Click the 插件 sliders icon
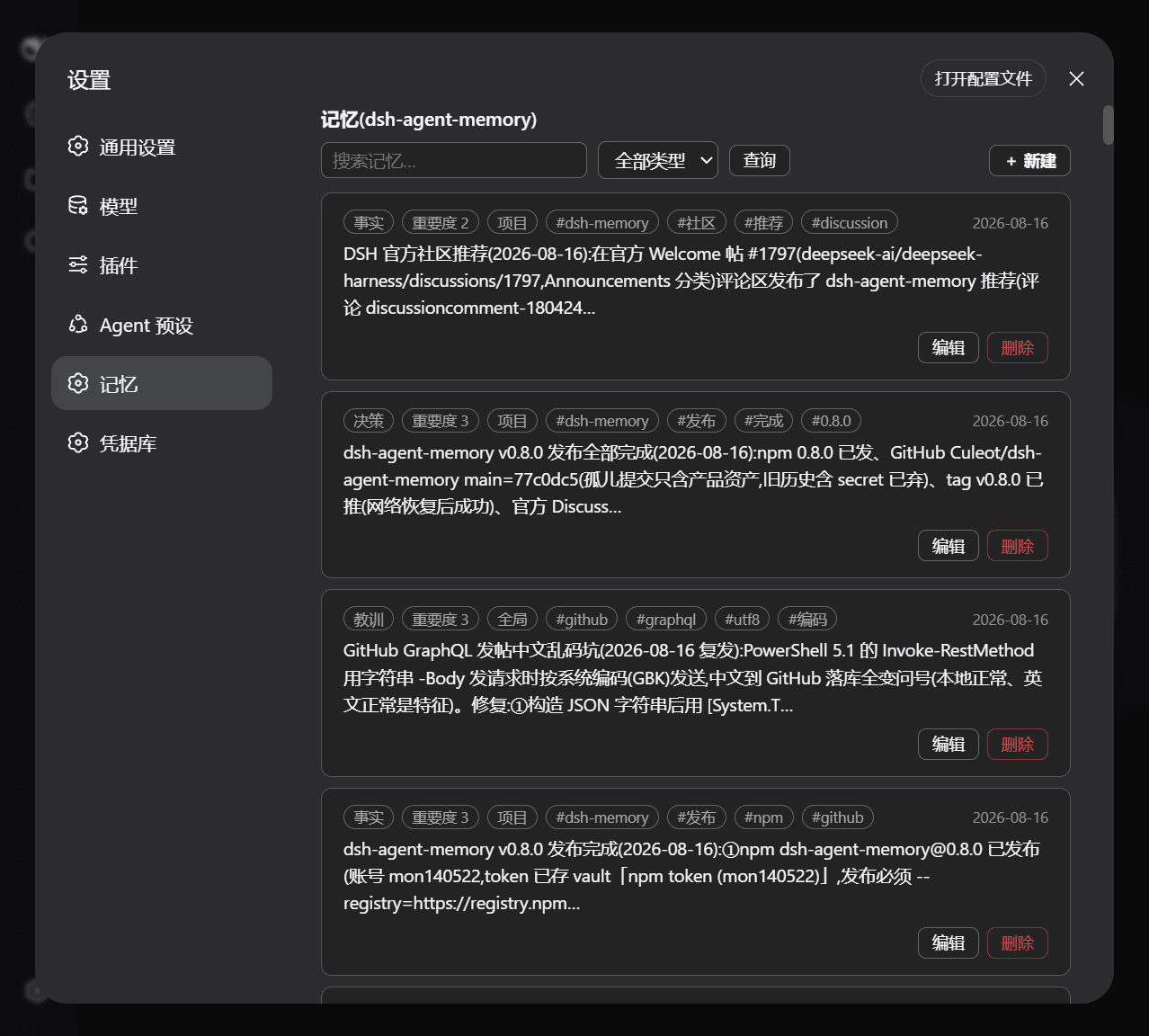Screen dimensions: 1149x1036 (x=78, y=264)
